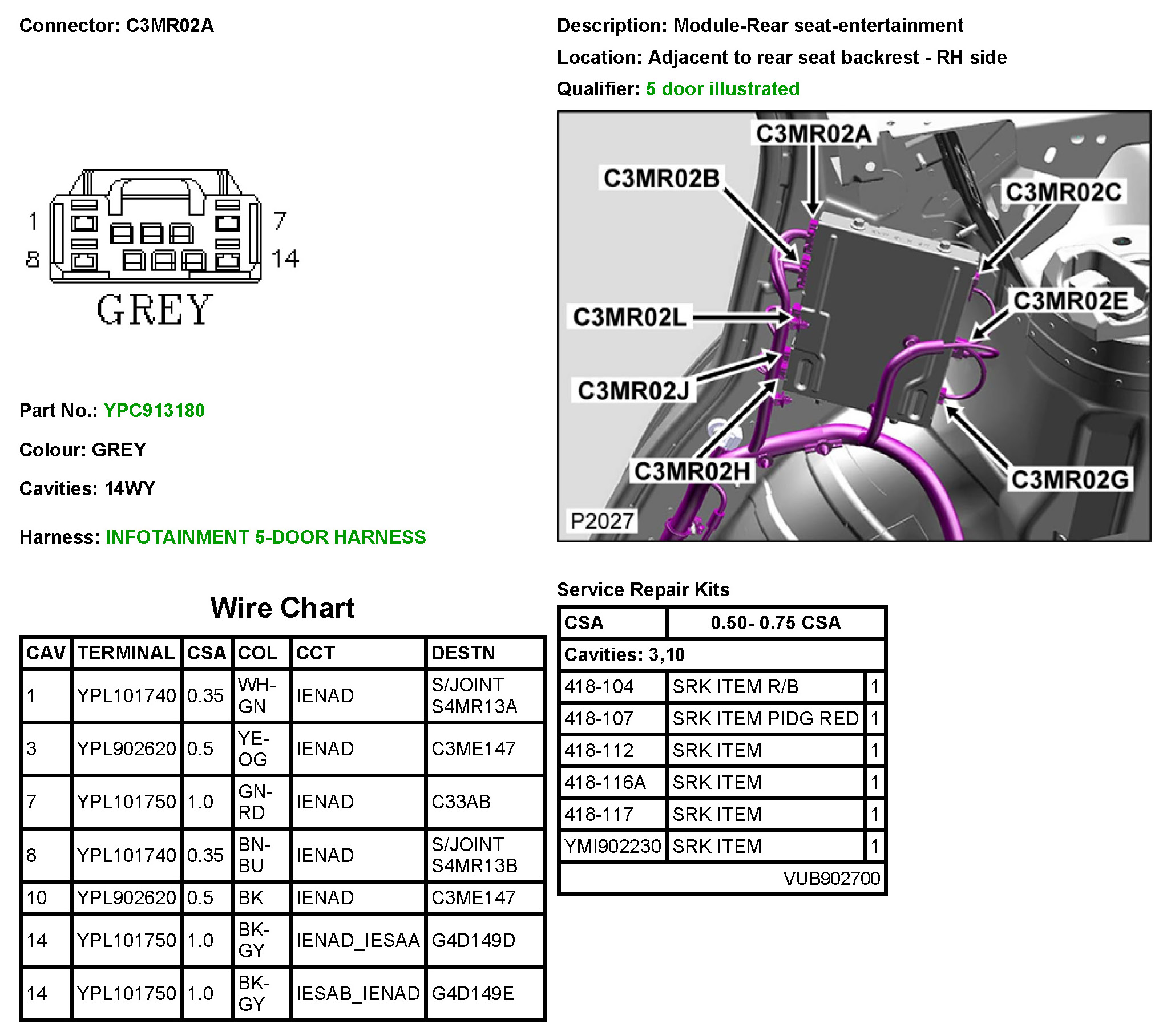1171x1036 pixels.
Task: Click the VUB902700 kit number
Action: [831, 878]
